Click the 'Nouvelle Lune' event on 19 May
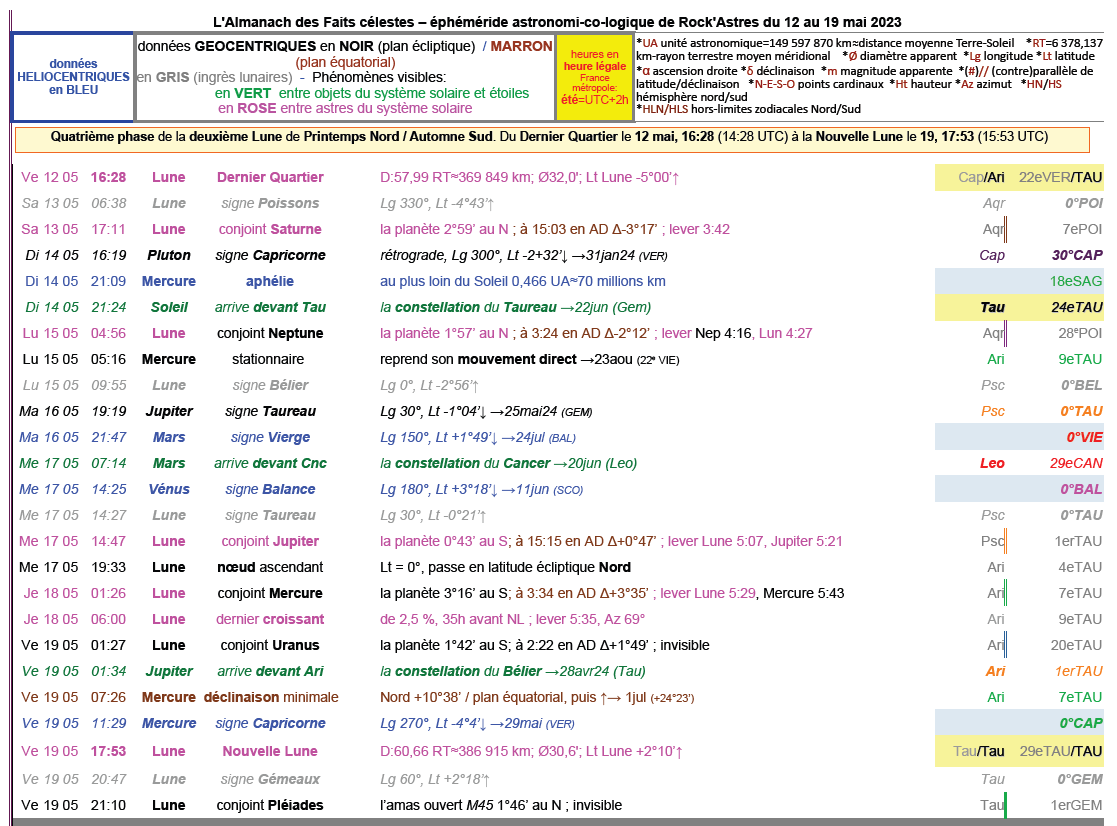The height and width of the screenshot is (826, 1117). pos(269,752)
